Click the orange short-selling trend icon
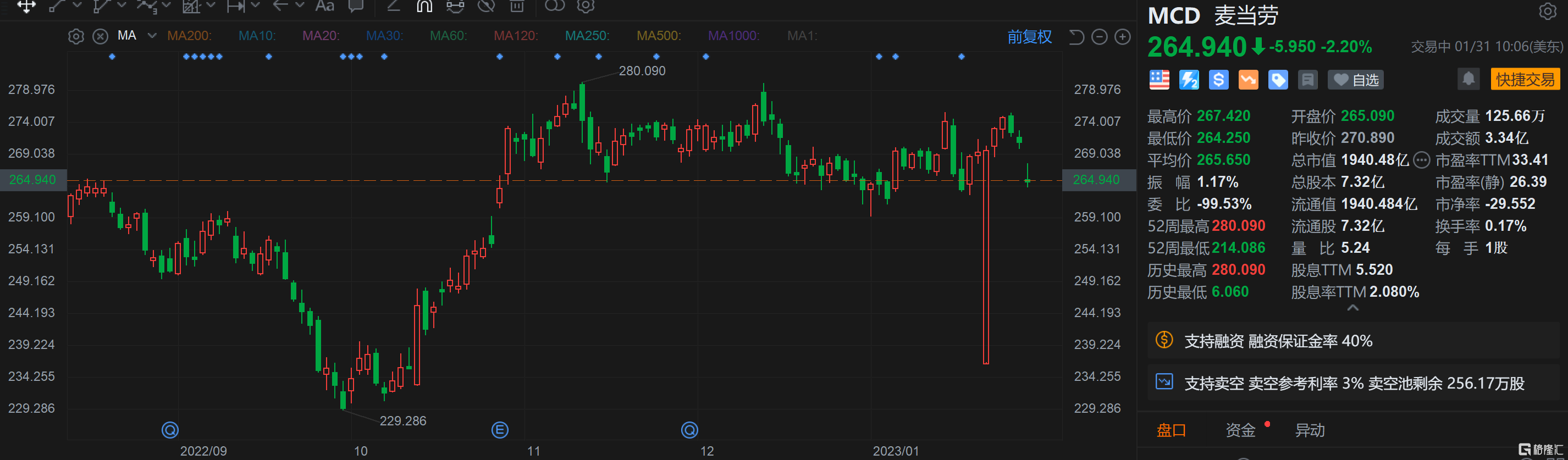 pos(1248,80)
